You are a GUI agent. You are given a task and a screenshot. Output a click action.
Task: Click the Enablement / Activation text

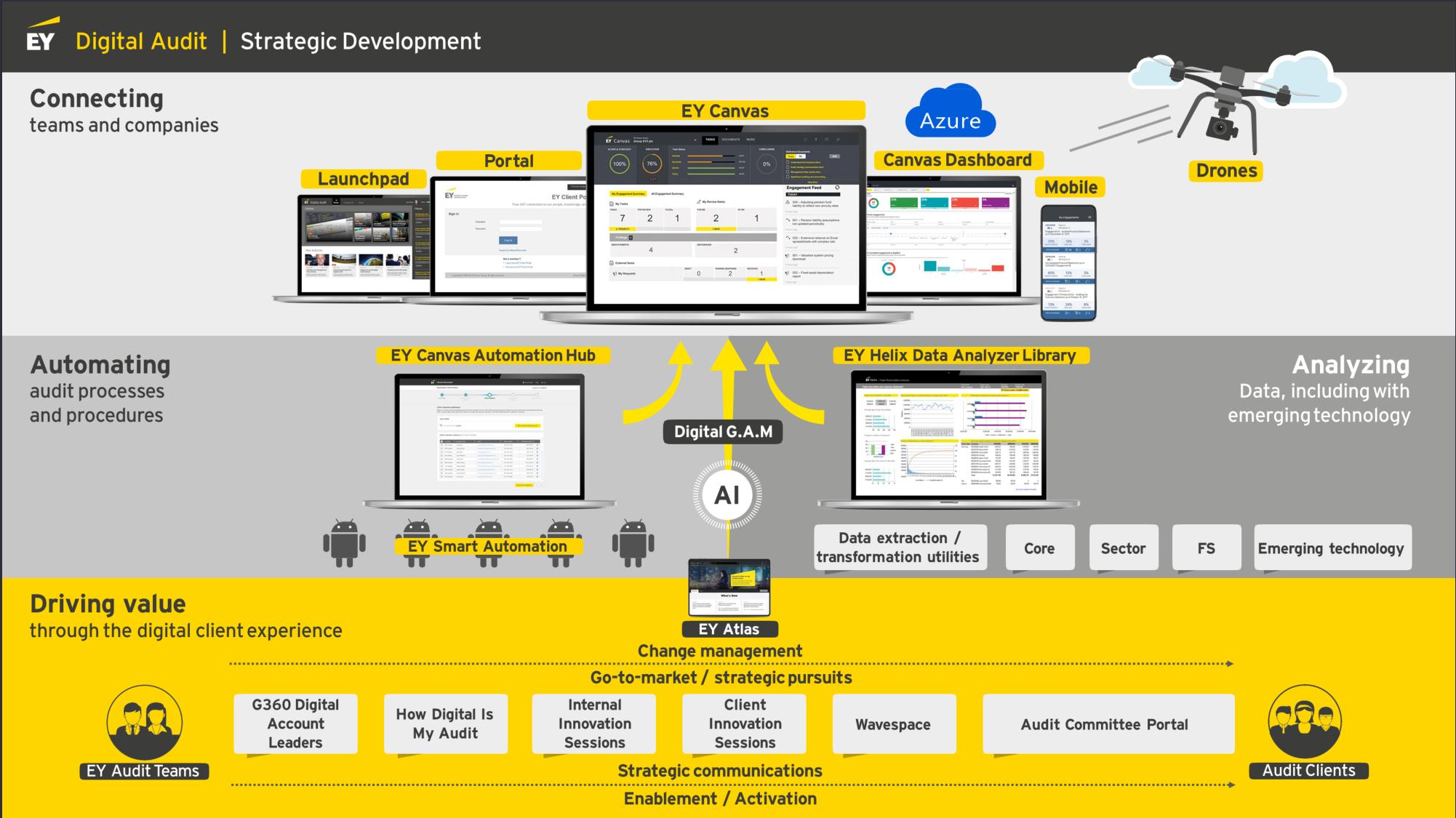(720, 798)
